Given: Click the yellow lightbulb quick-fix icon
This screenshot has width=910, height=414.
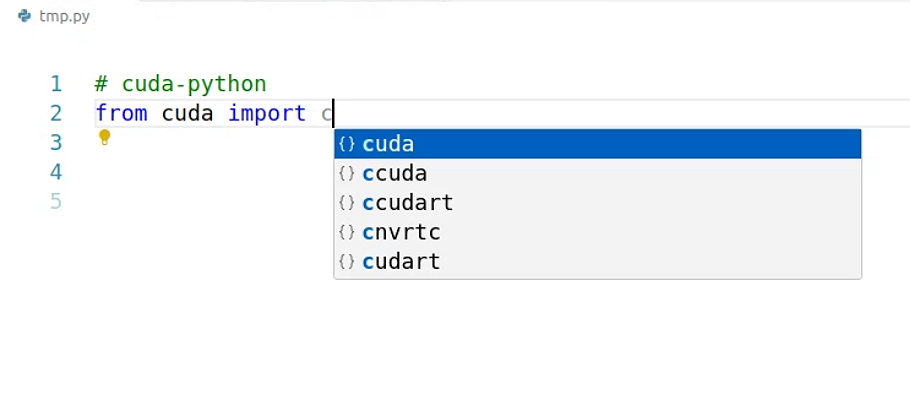Looking at the screenshot, I should point(104,138).
